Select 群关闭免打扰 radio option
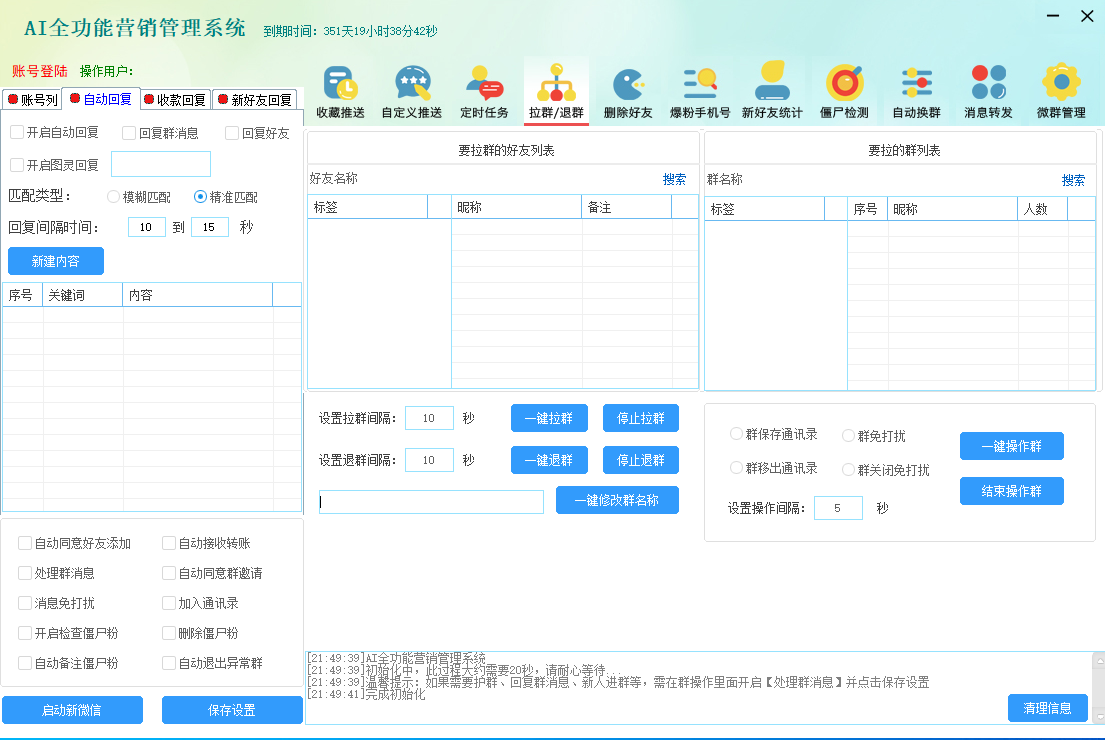The image size is (1105, 740). [848, 469]
